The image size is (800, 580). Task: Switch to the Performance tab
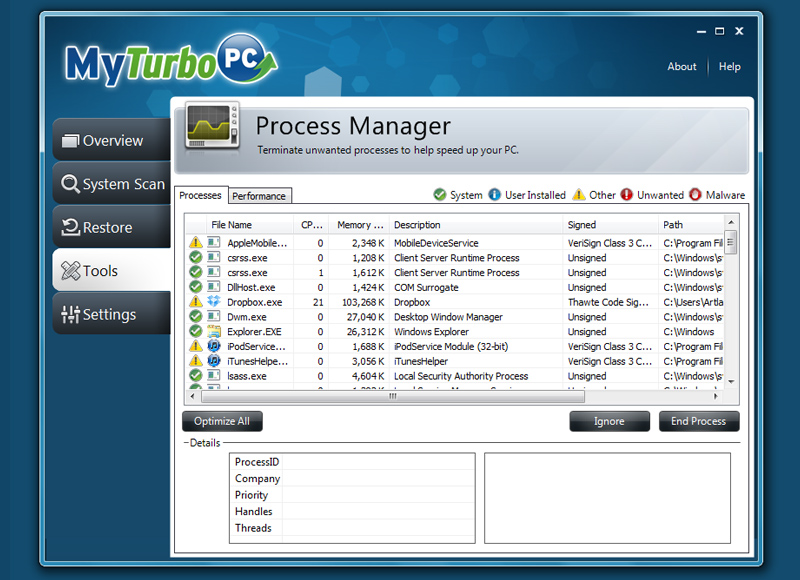[259, 196]
